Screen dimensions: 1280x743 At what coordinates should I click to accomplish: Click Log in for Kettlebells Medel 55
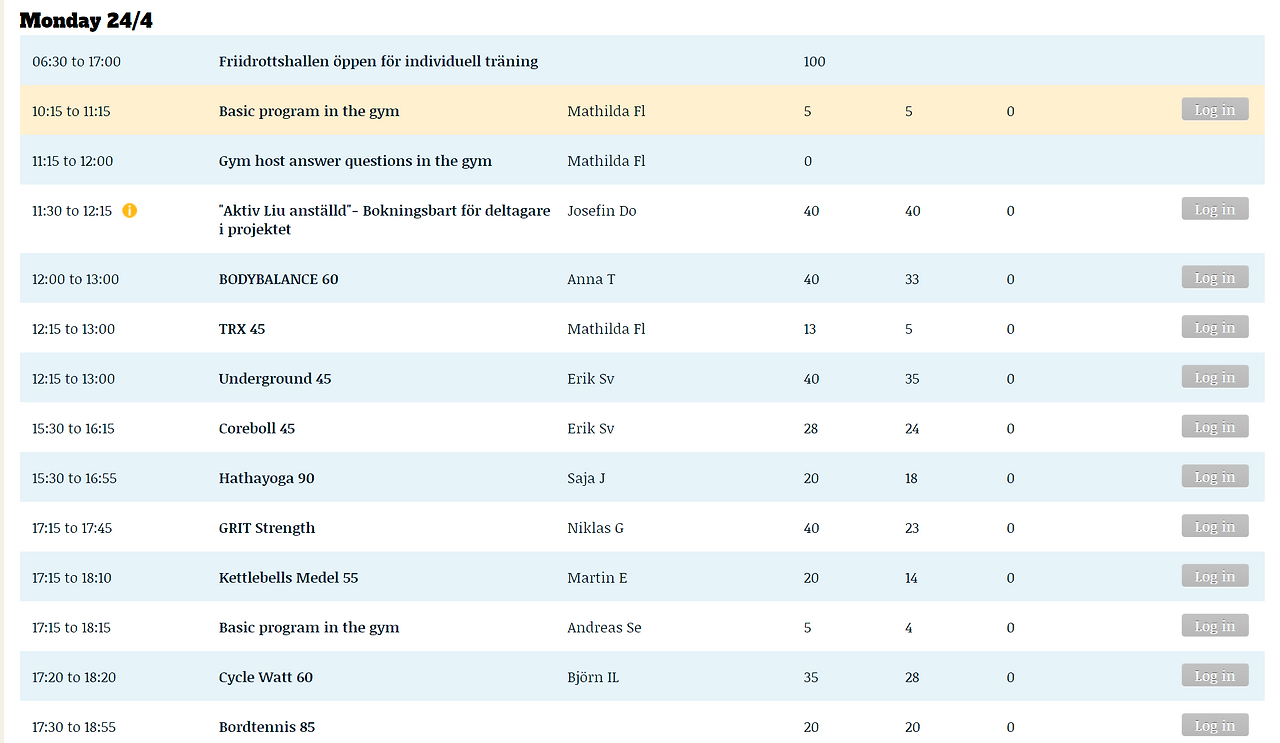pos(1214,576)
